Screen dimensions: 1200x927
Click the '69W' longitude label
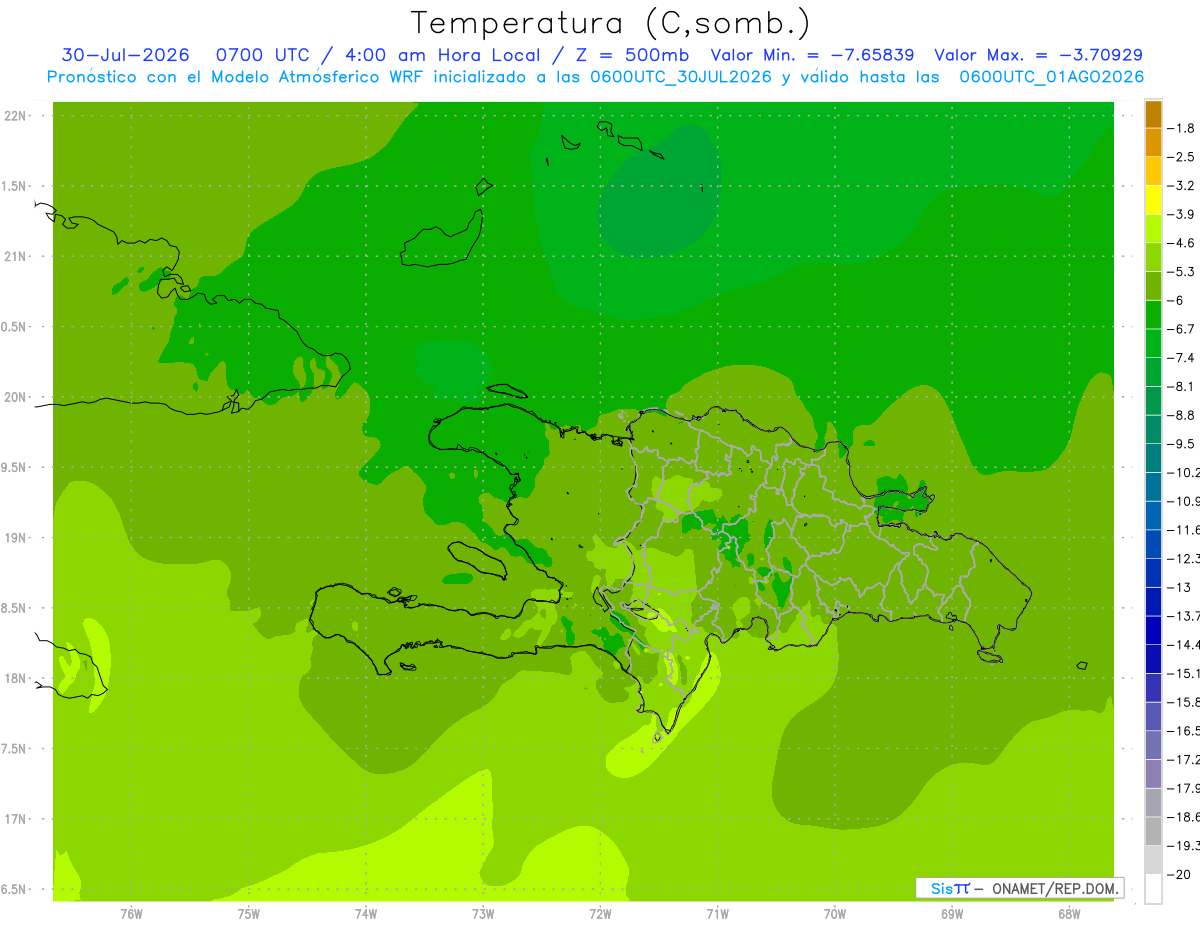pyautogui.click(x=952, y=914)
